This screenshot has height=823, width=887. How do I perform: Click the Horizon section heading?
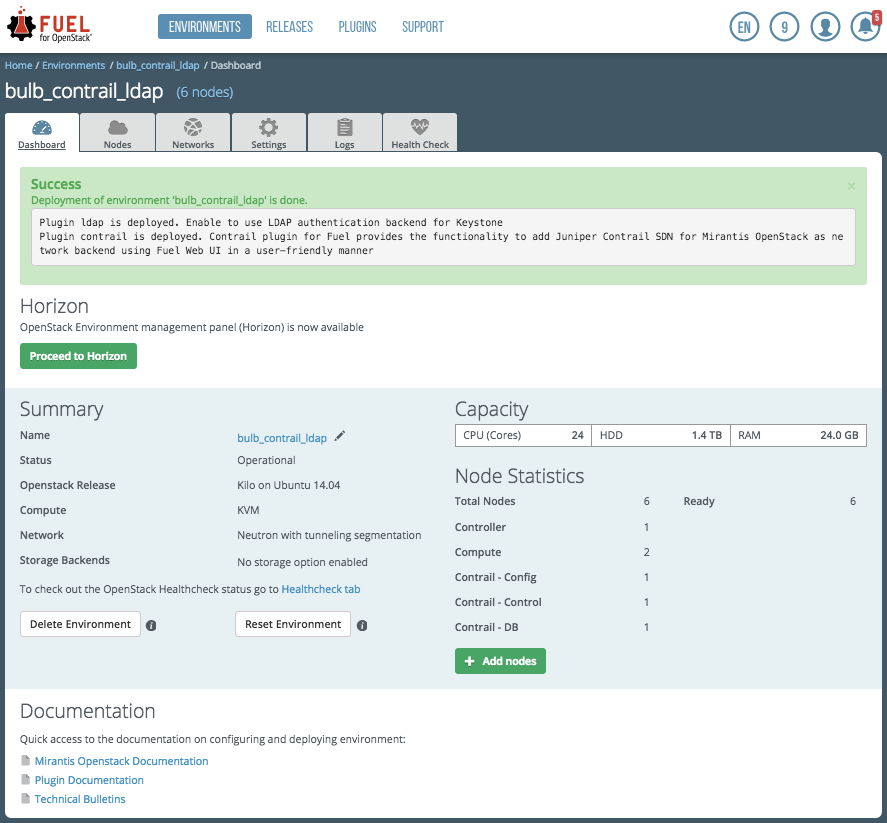(54, 306)
